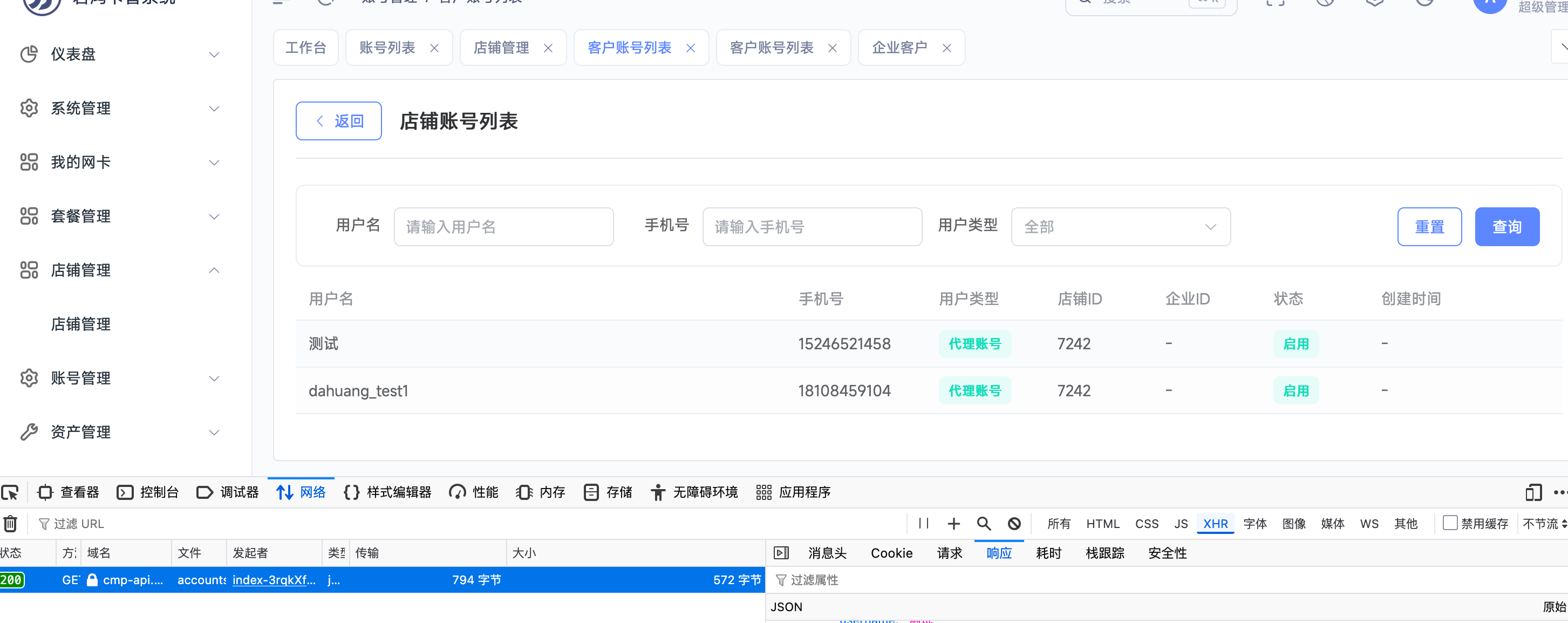Toggle the network details sidebar icon
Viewport: 1568px width, 623px height.
[x=781, y=553]
